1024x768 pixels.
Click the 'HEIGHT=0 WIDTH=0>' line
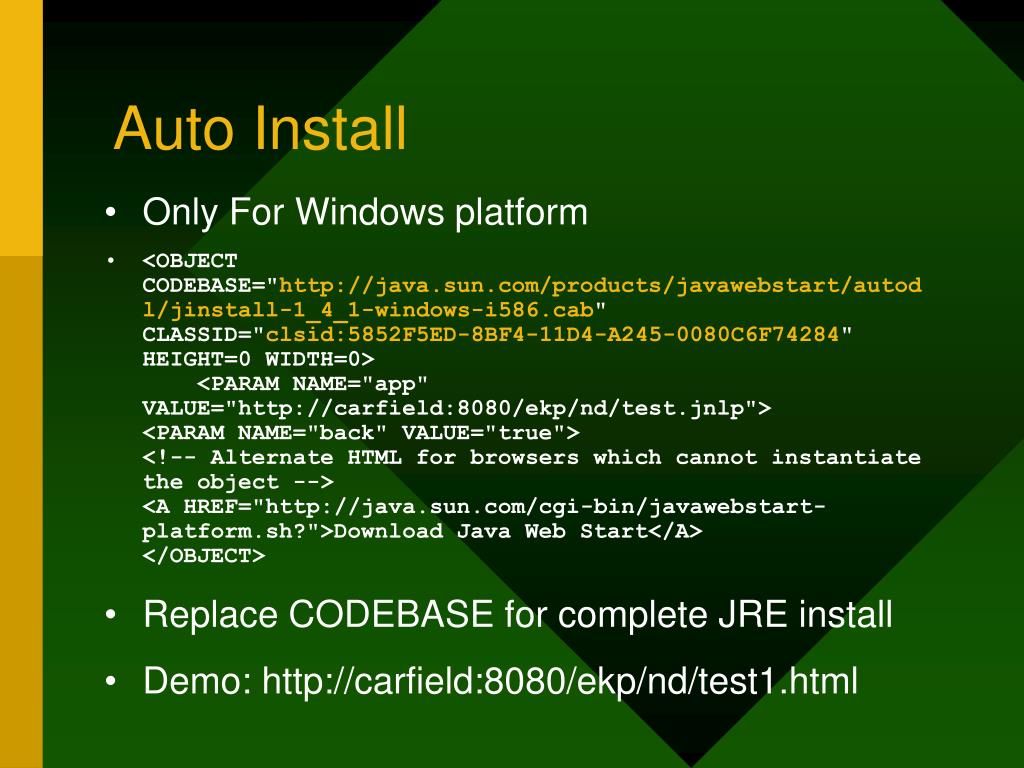[x=259, y=359]
